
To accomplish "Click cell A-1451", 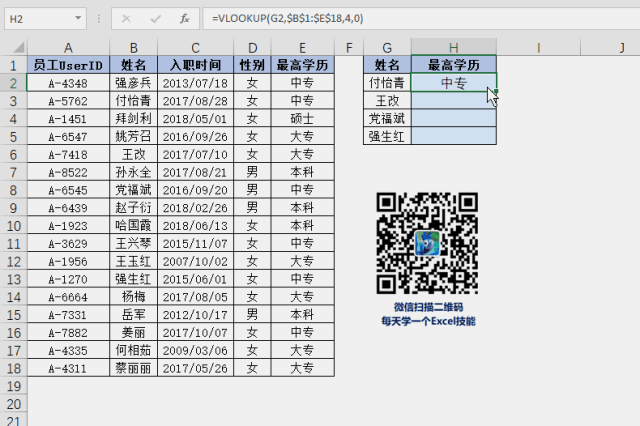I will (x=68, y=119).
